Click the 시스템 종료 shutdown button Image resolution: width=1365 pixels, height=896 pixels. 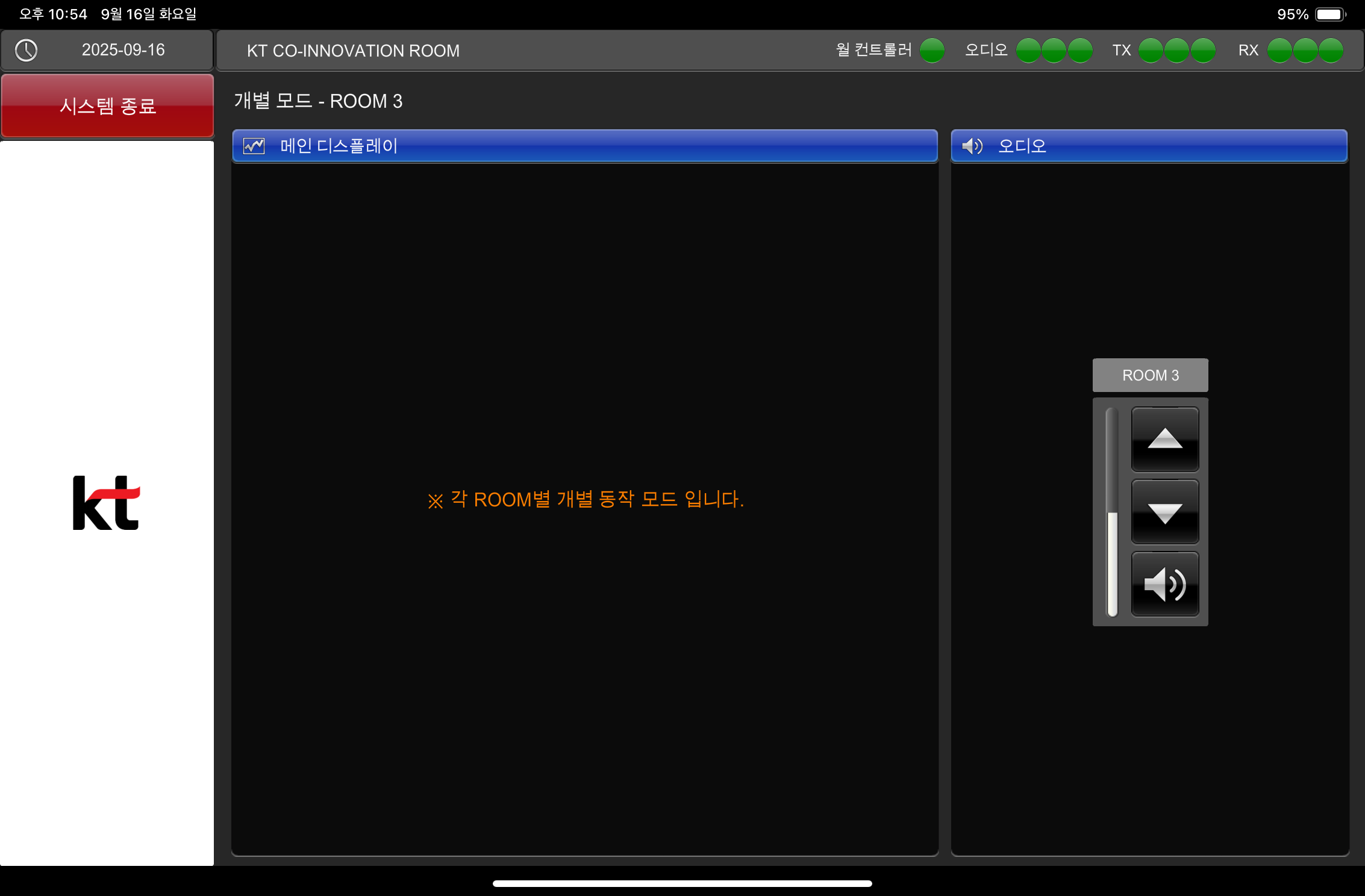pyautogui.click(x=107, y=106)
